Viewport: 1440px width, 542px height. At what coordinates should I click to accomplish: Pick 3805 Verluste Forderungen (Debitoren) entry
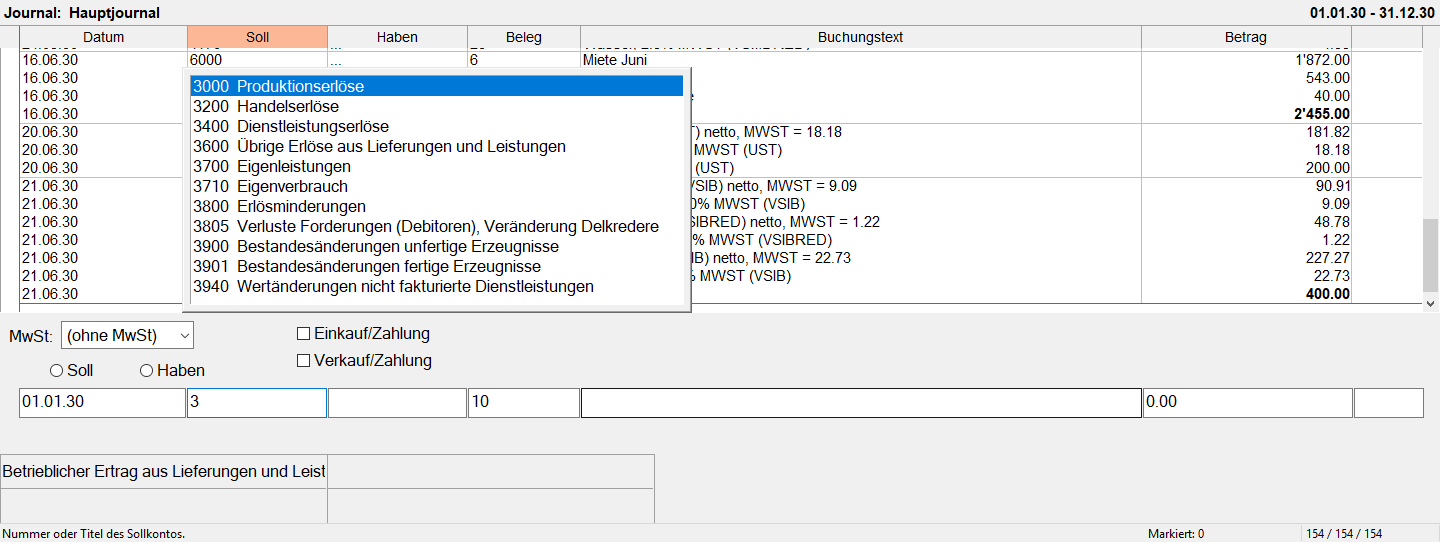tap(437, 227)
